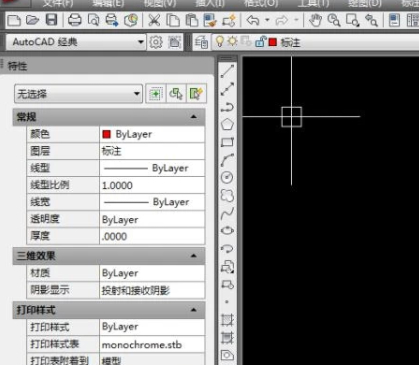Select the Ellipse Arc tool
The image size is (419, 365).
pyautogui.click(x=227, y=248)
